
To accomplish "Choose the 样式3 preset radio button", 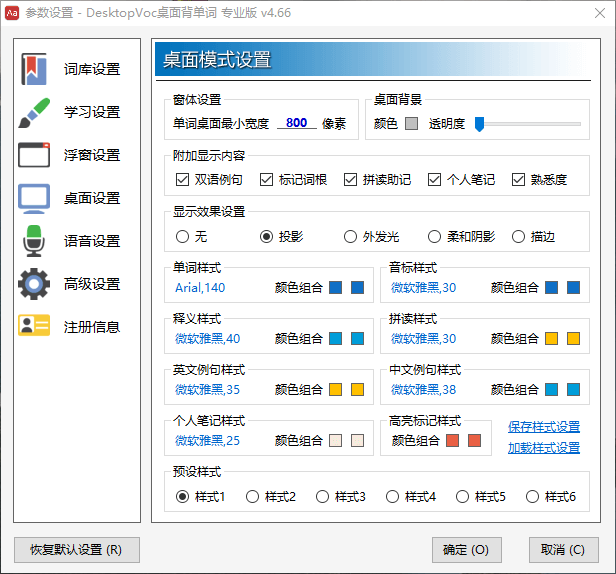I will 322,496.
